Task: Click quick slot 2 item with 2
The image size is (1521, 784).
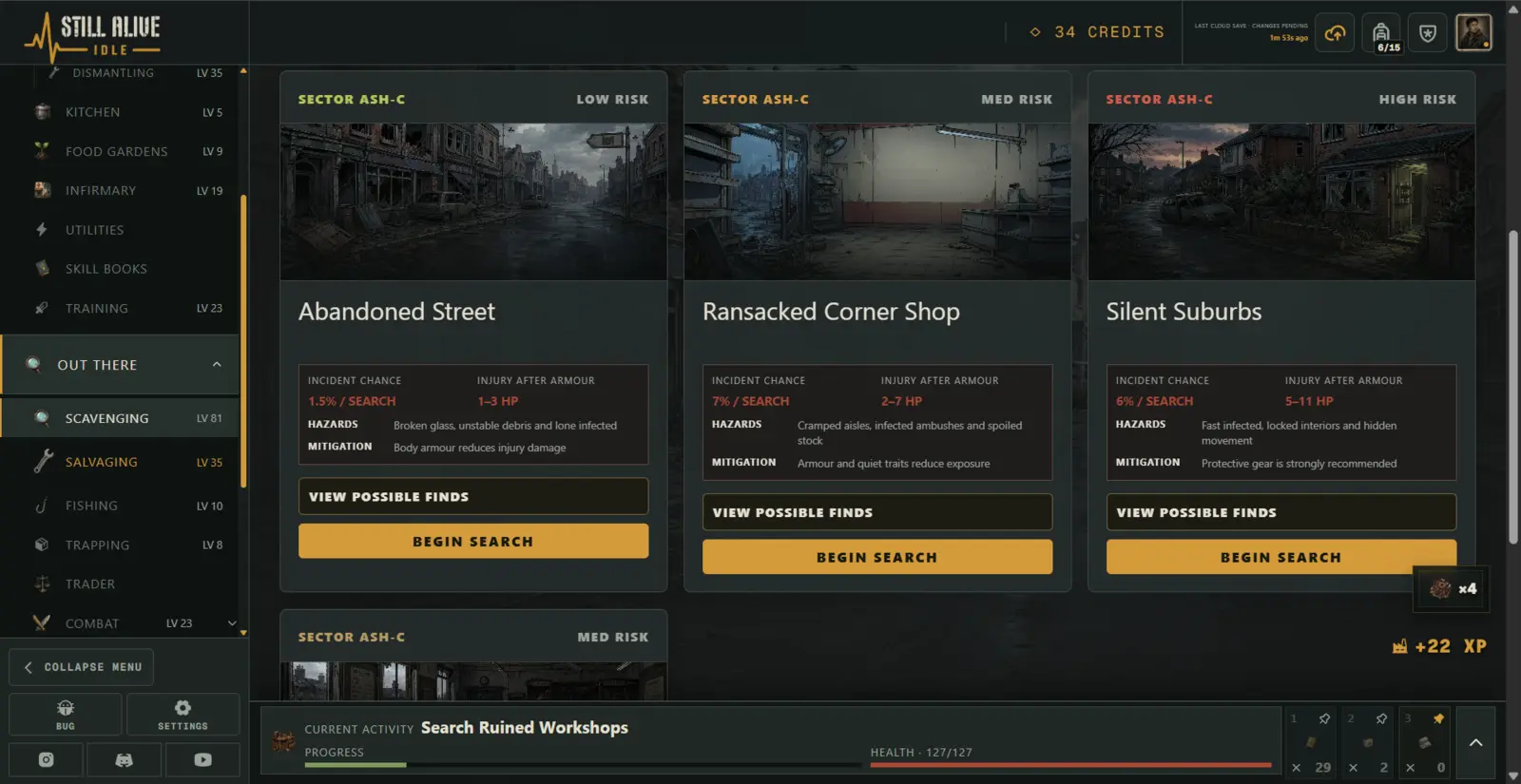Action: (1369, 742)
